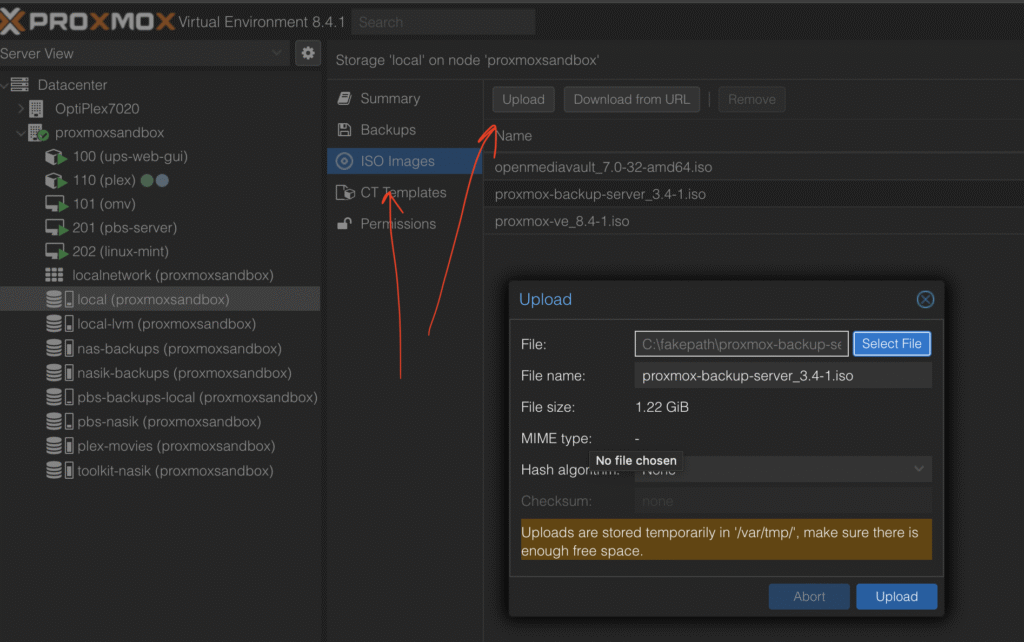The height and width of the screenshot is (642, 1024).
Task: Click the nasik-backups storage icon
Action: pos(59,373)
